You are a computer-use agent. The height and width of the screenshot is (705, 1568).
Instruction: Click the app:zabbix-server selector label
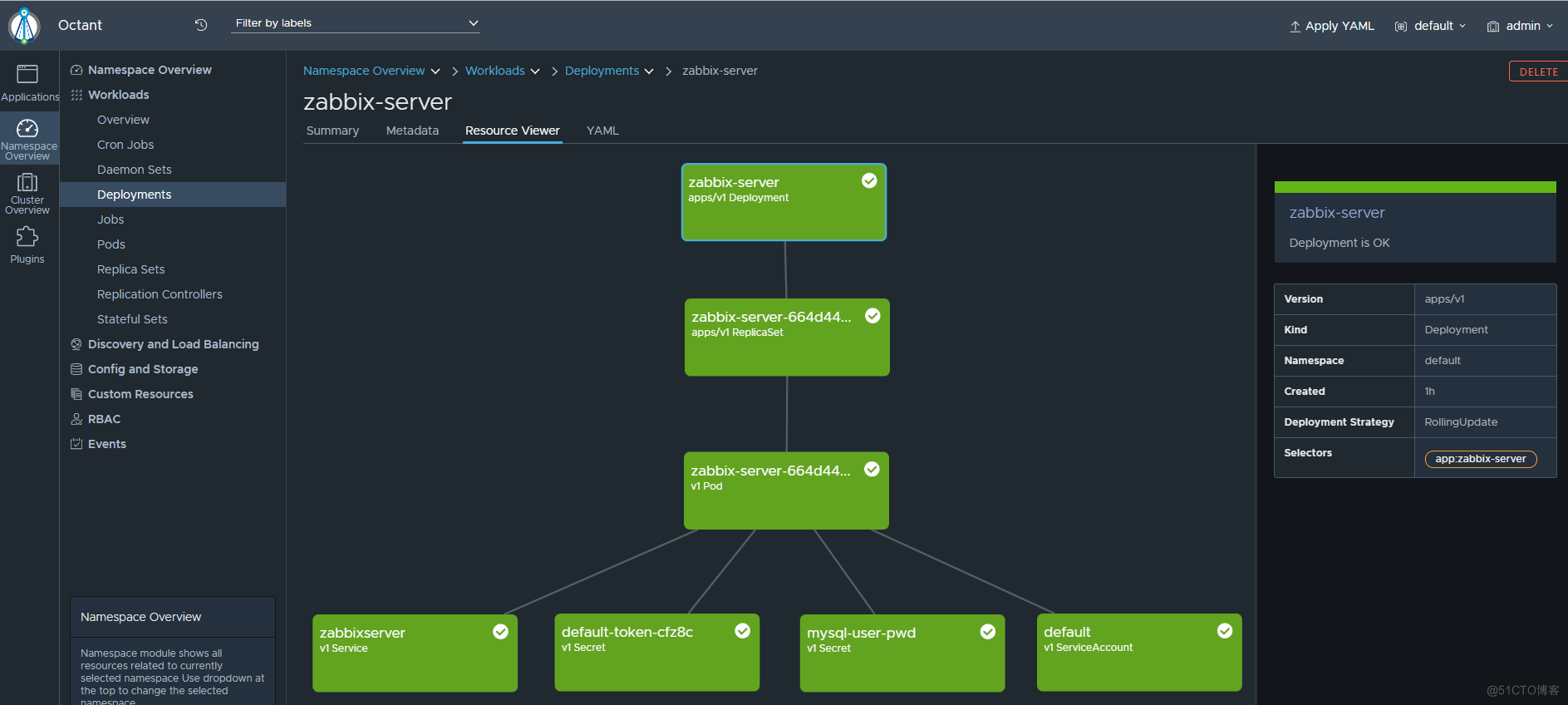point(1481,459)
